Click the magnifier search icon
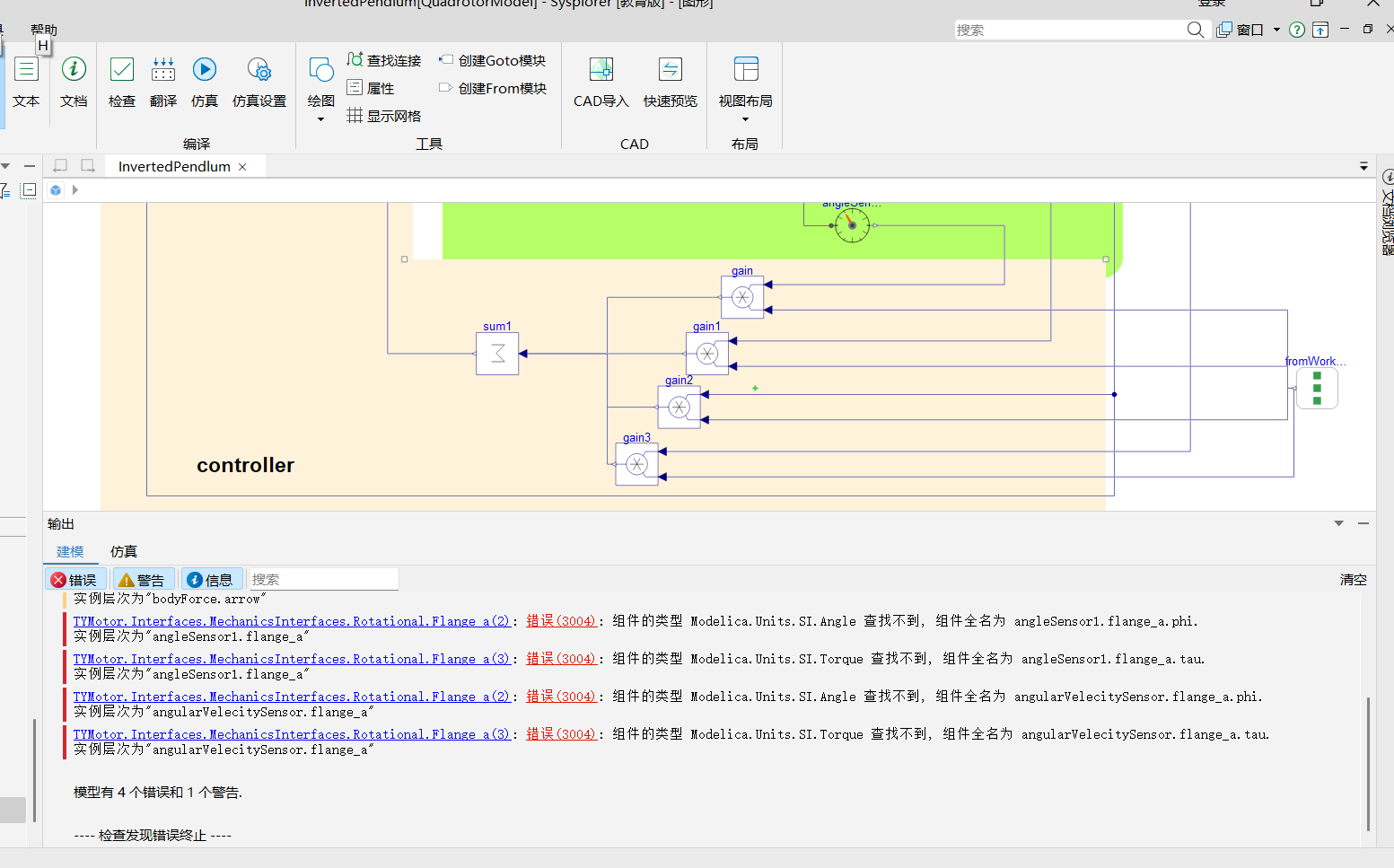Image resolution: width=1394 pixels, height=868 pixels. click(1195, 30)
